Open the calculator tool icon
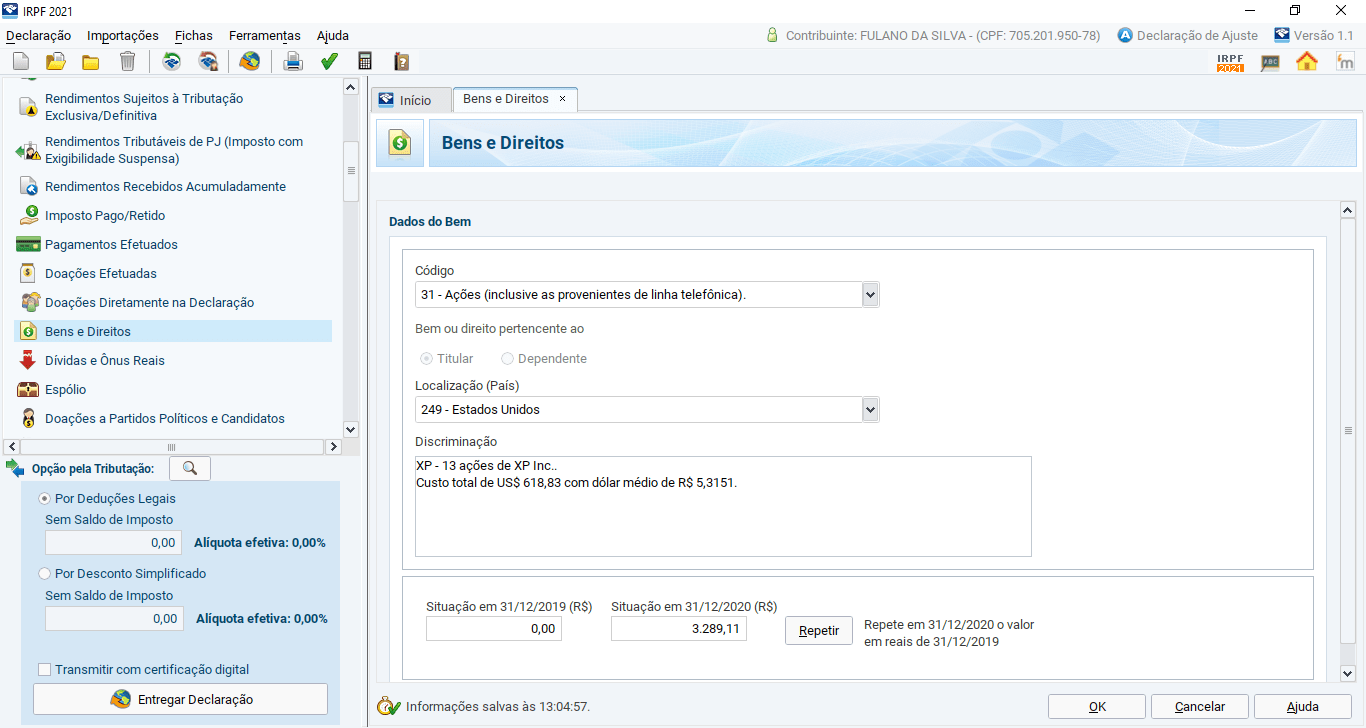Screen dimensions: 1366x728 [365, 62]
